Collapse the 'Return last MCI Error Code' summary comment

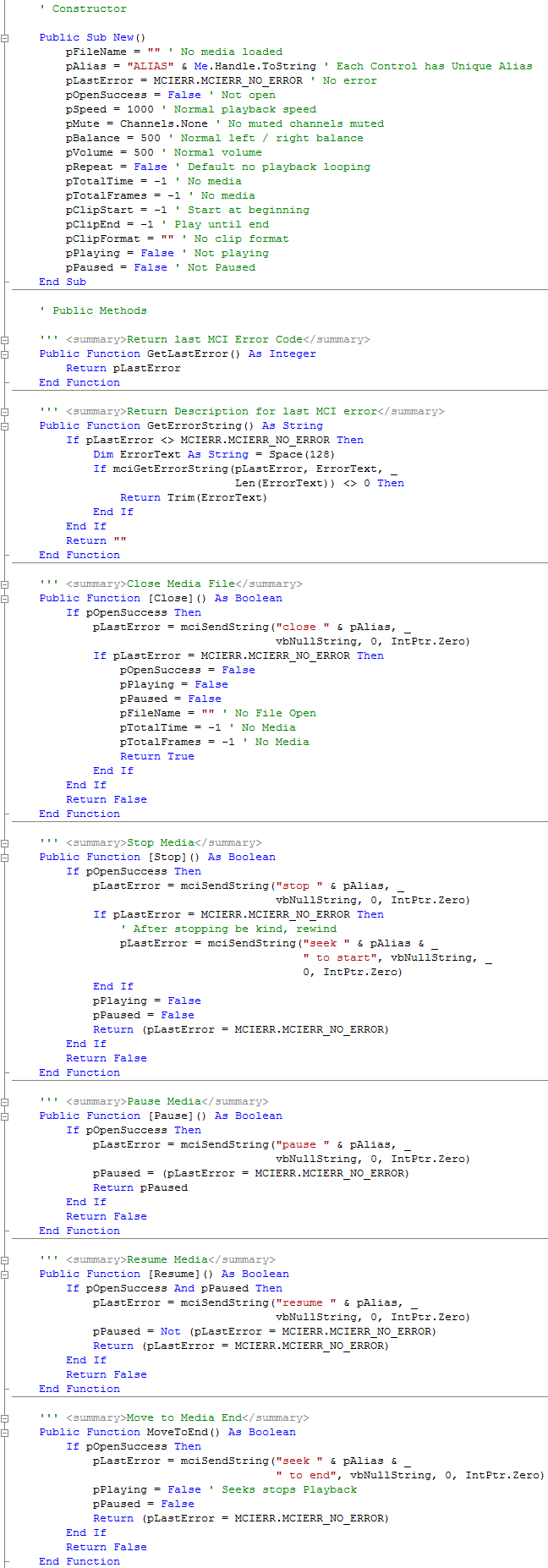(x=5, y=339)
